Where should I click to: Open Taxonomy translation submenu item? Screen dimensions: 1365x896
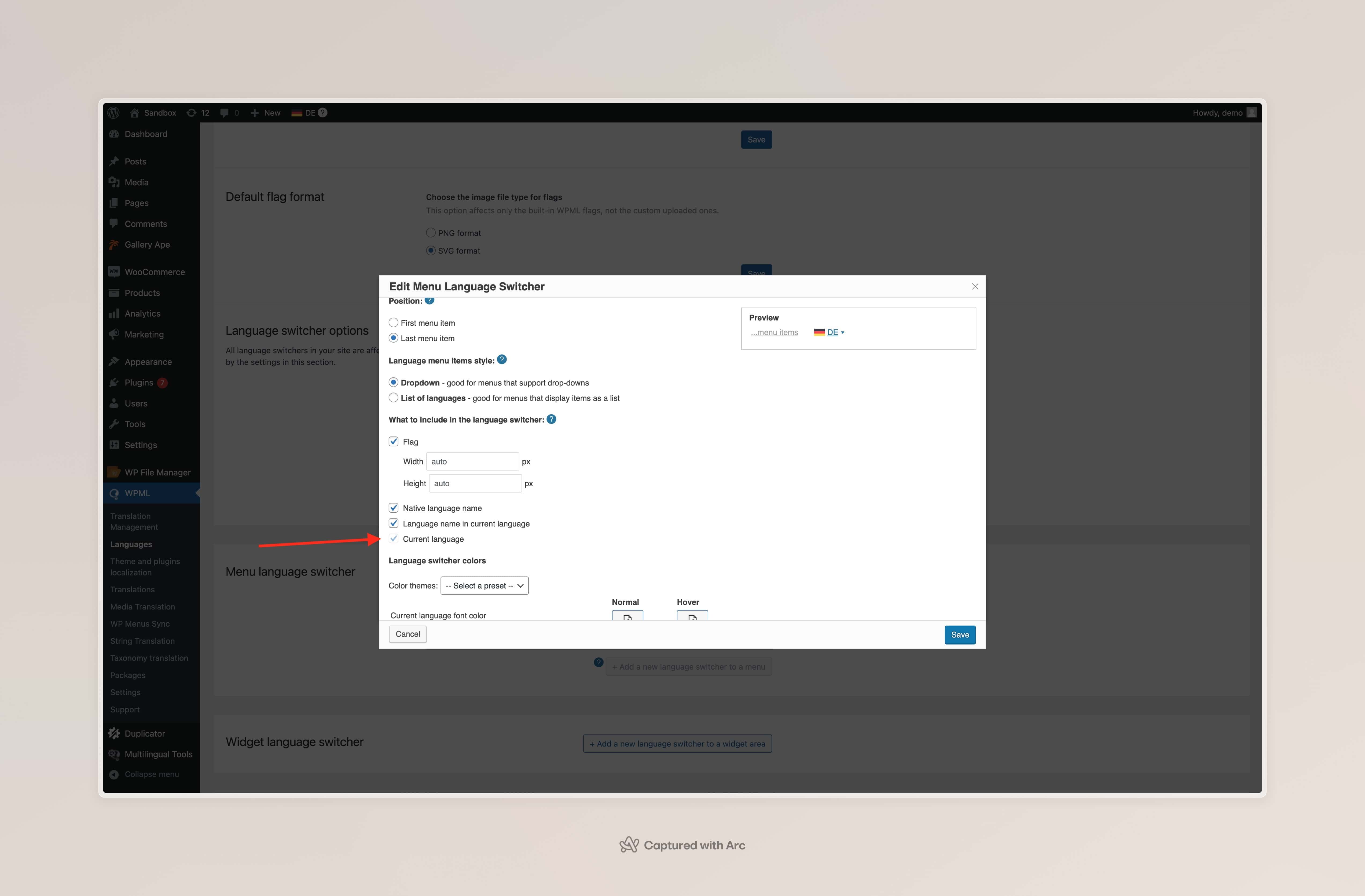[149, 658]
